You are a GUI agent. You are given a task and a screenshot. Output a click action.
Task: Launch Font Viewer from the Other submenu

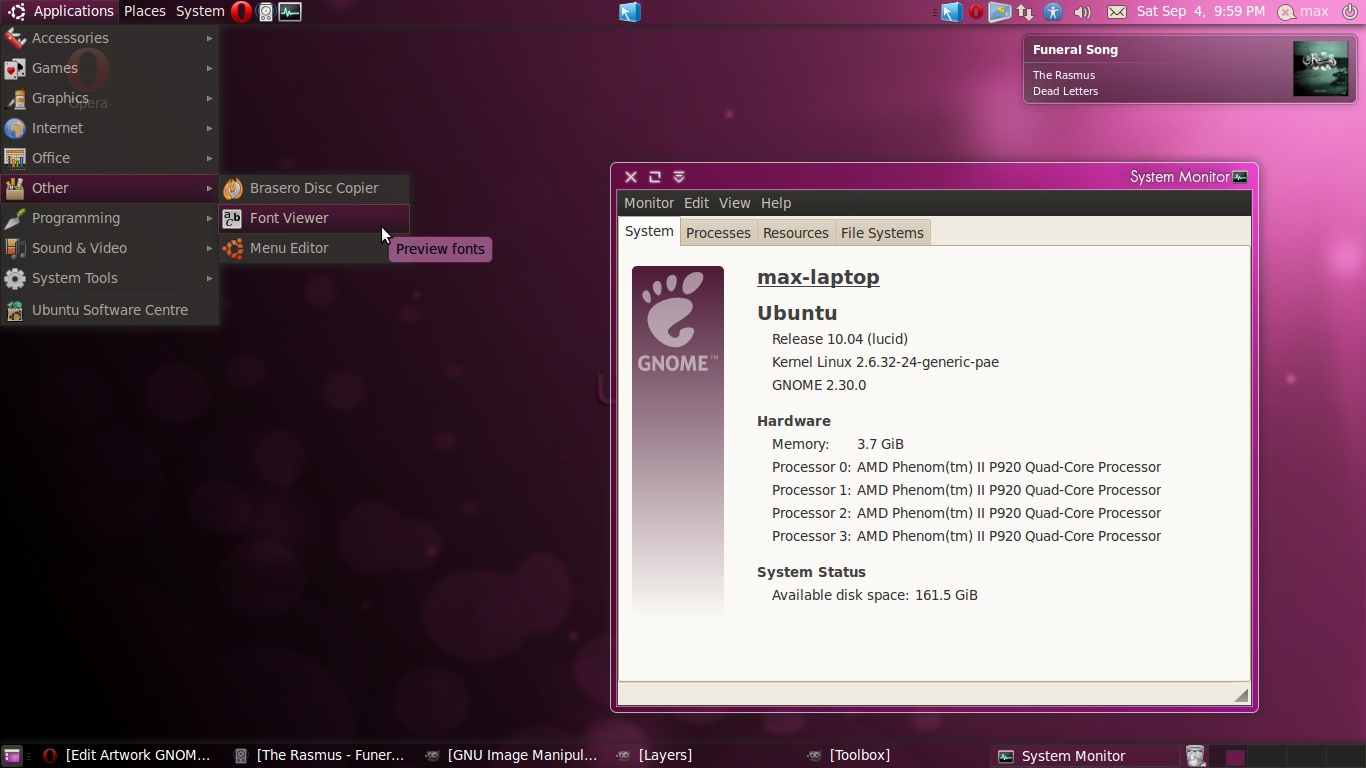(314, 218)
